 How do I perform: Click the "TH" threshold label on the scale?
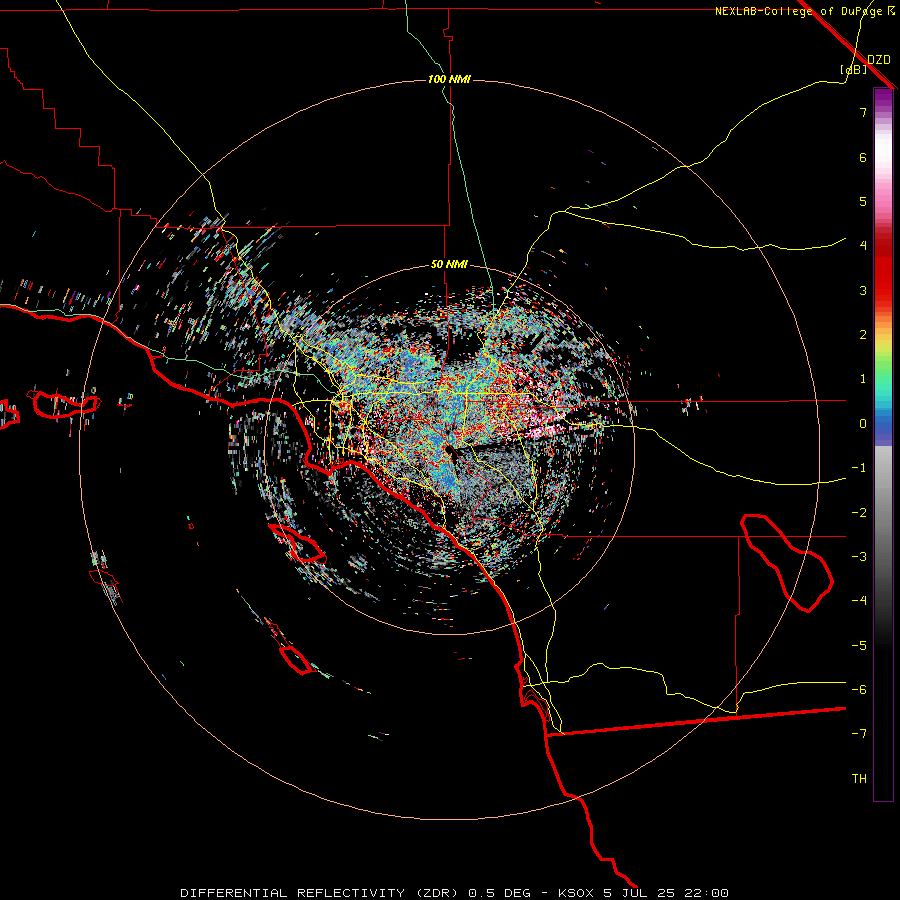coord(859,779)
